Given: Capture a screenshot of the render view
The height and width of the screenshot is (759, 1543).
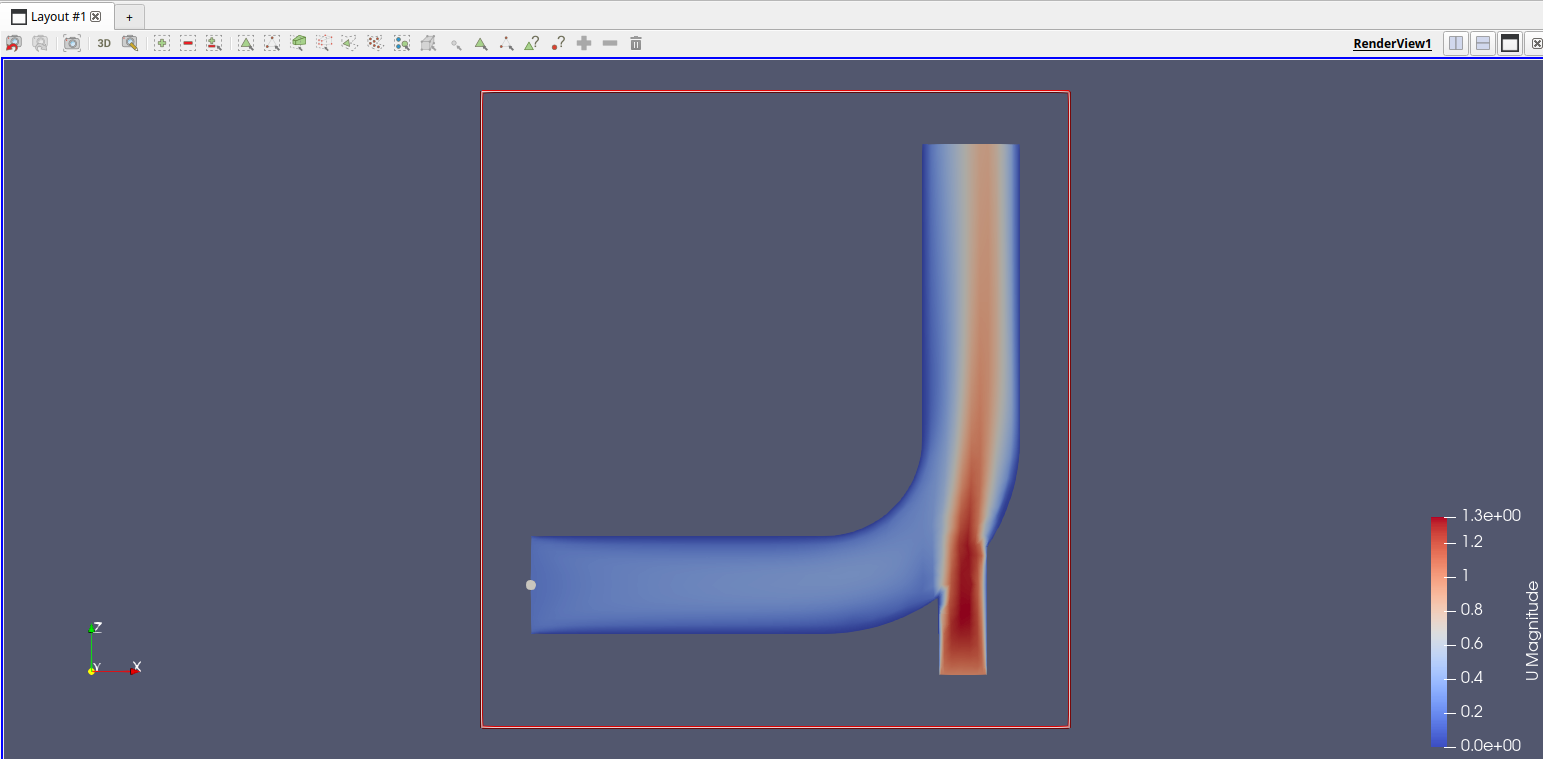Looking at the screenshot, I should [x=72, y=43].
